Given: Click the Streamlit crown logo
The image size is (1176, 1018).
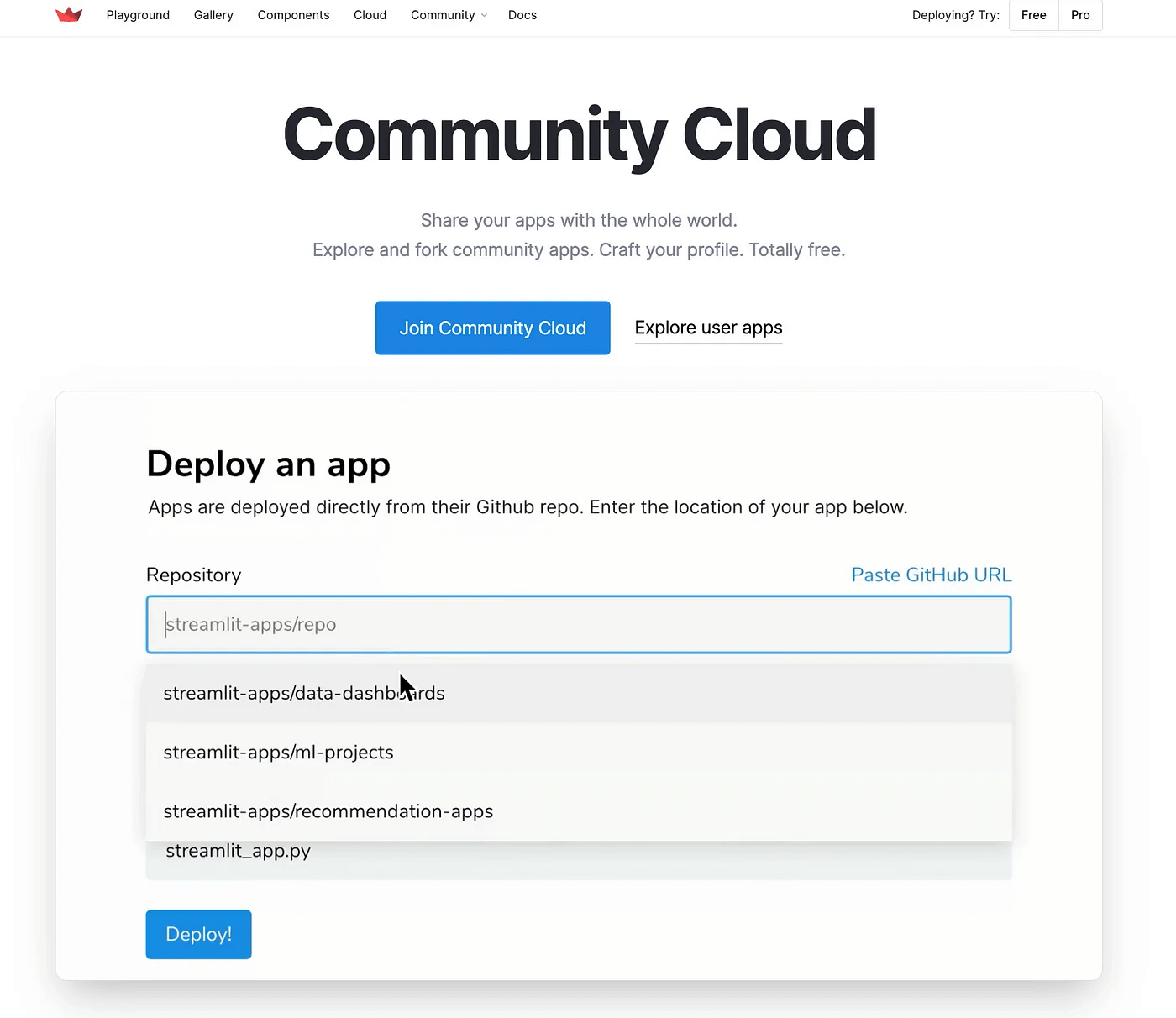Looking at the screenshot, I should tap(69, 15).
